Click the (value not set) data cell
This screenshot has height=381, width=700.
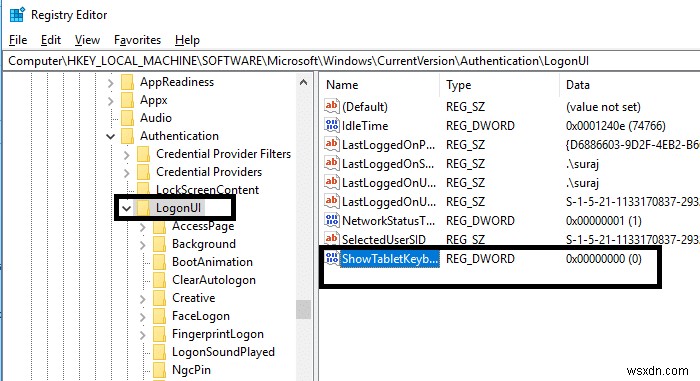coord(603,107)
